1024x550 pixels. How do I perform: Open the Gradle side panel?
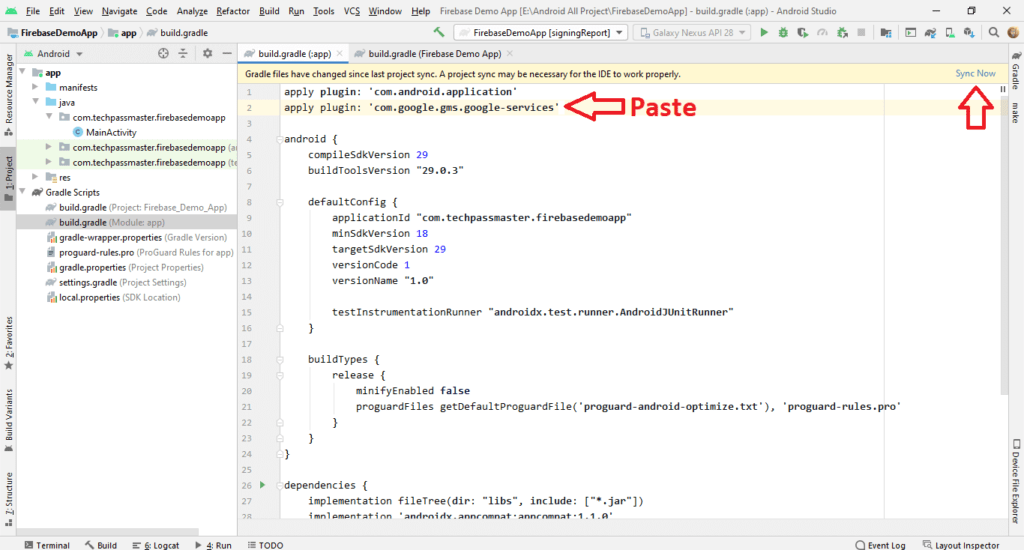1016,71
